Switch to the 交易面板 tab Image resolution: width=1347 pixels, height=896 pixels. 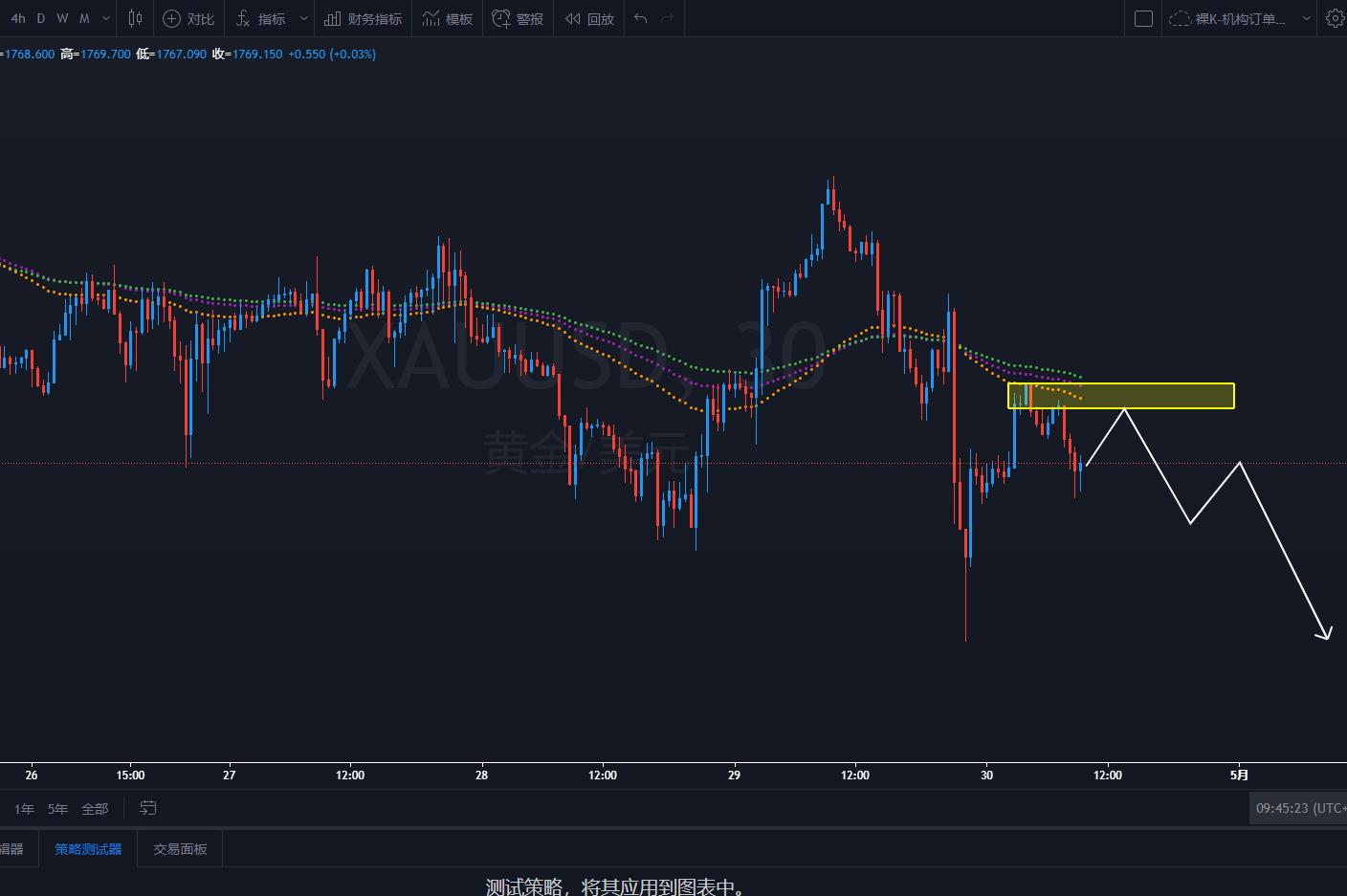tap(180, 848)
